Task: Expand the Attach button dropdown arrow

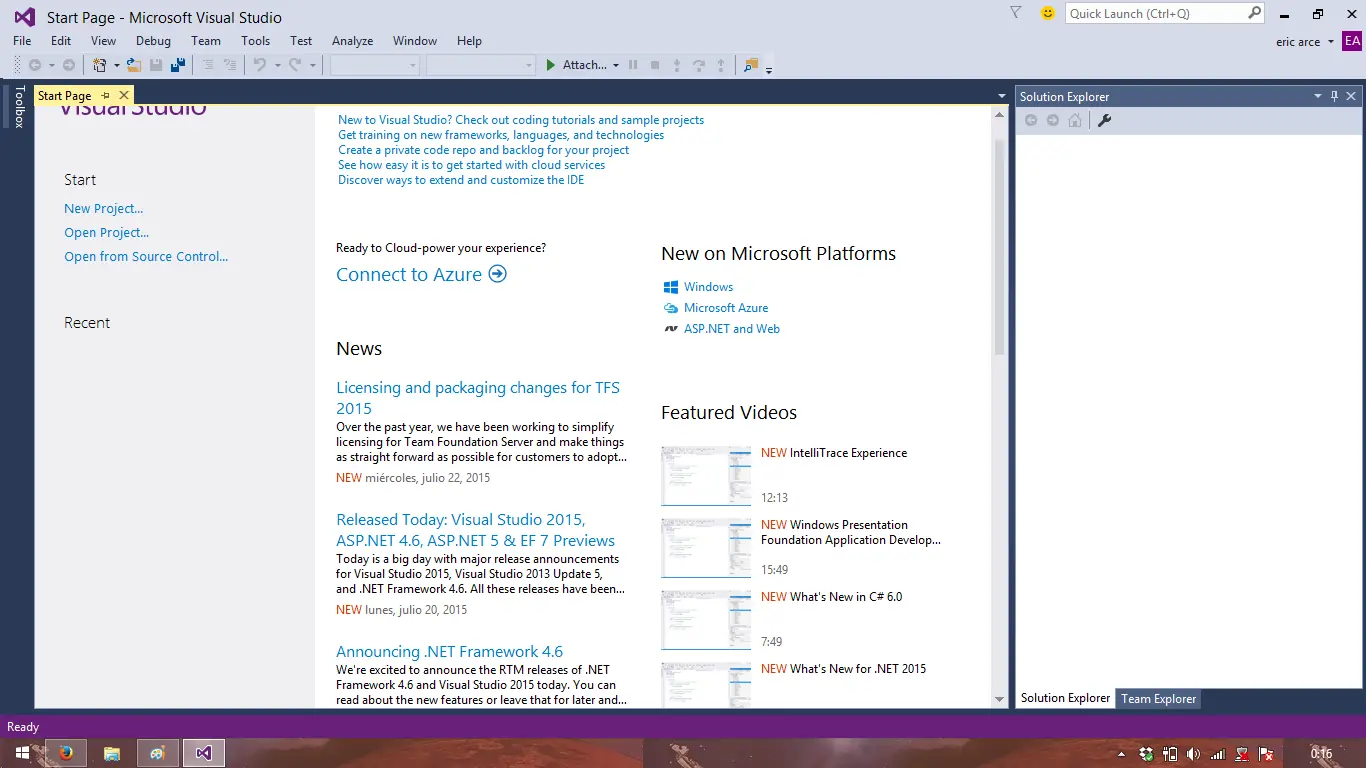Action: pos(615,65)
